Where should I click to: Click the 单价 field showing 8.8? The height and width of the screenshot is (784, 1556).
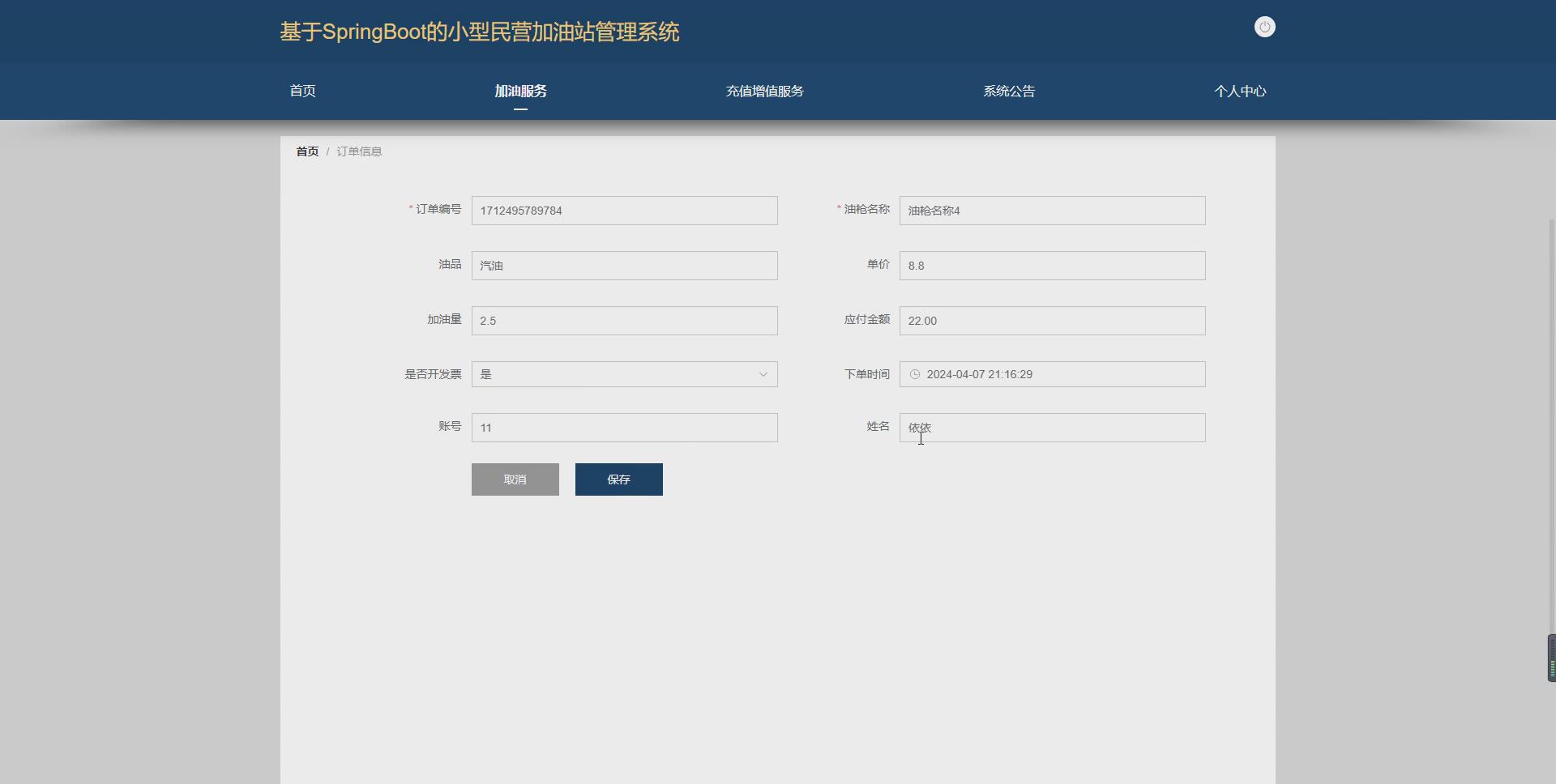1051,265
